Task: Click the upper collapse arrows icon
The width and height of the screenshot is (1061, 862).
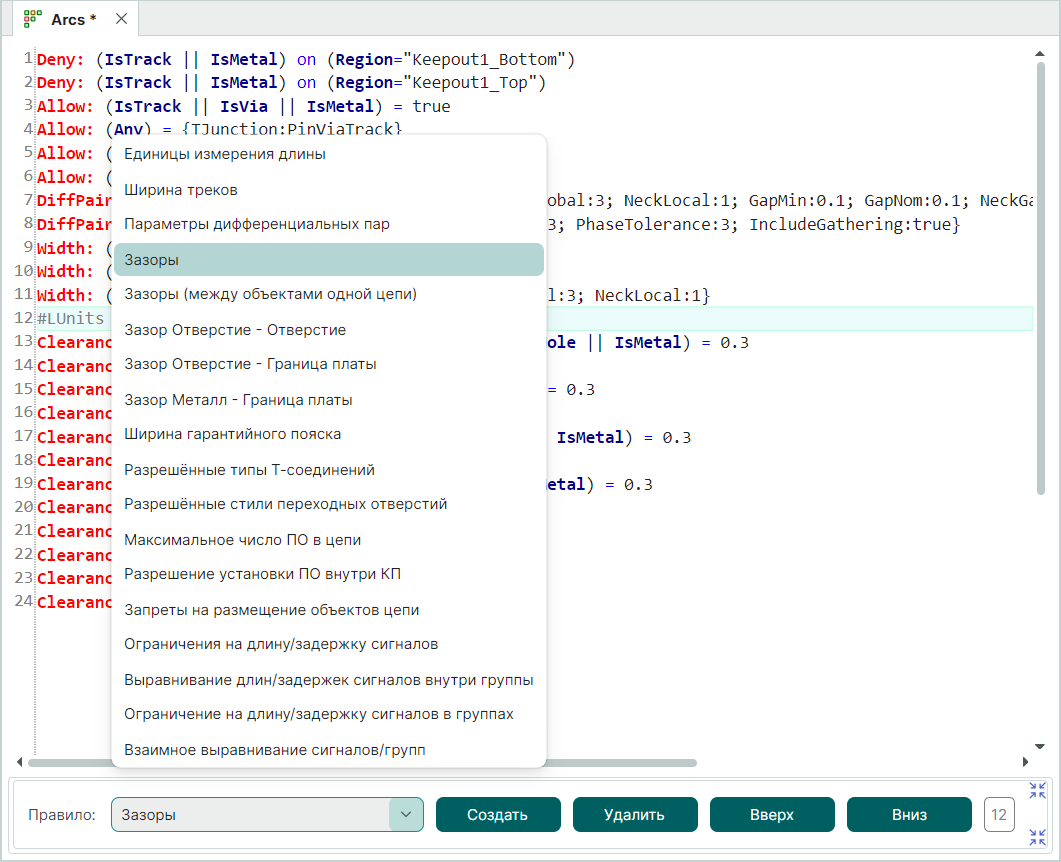Action: 1037,790
